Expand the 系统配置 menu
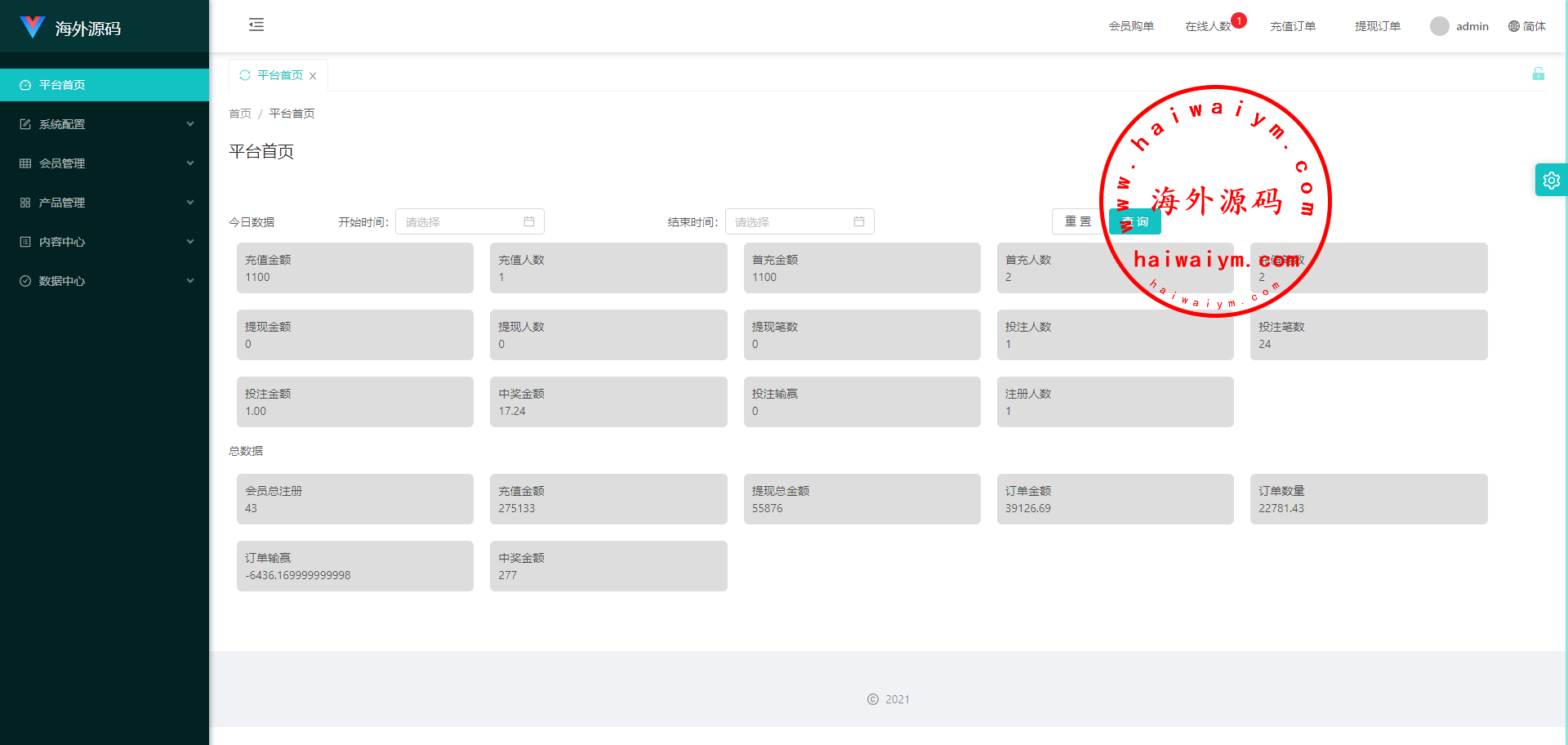1568x745 pixels. [105, 124]
